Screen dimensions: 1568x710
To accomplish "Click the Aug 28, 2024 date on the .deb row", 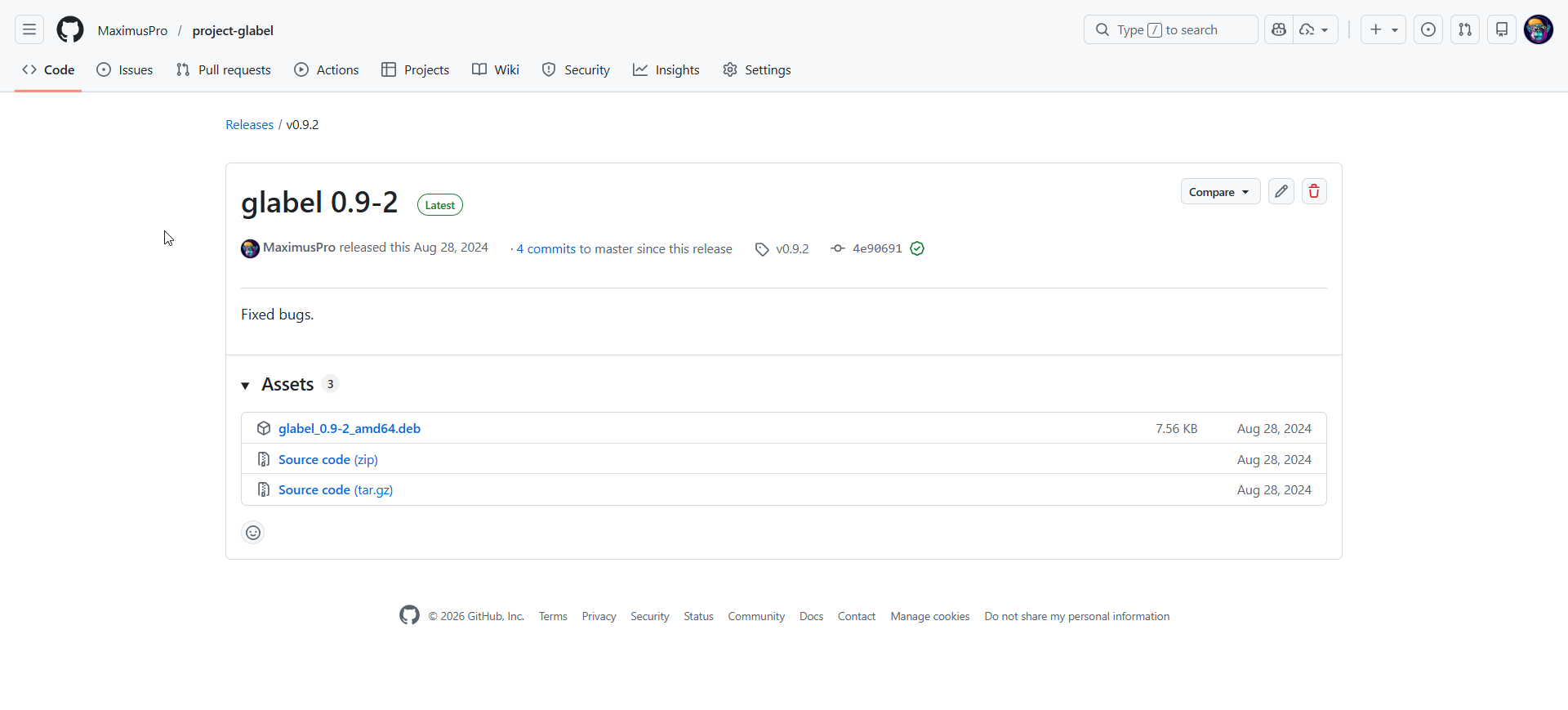I will tap(1274, 428).
